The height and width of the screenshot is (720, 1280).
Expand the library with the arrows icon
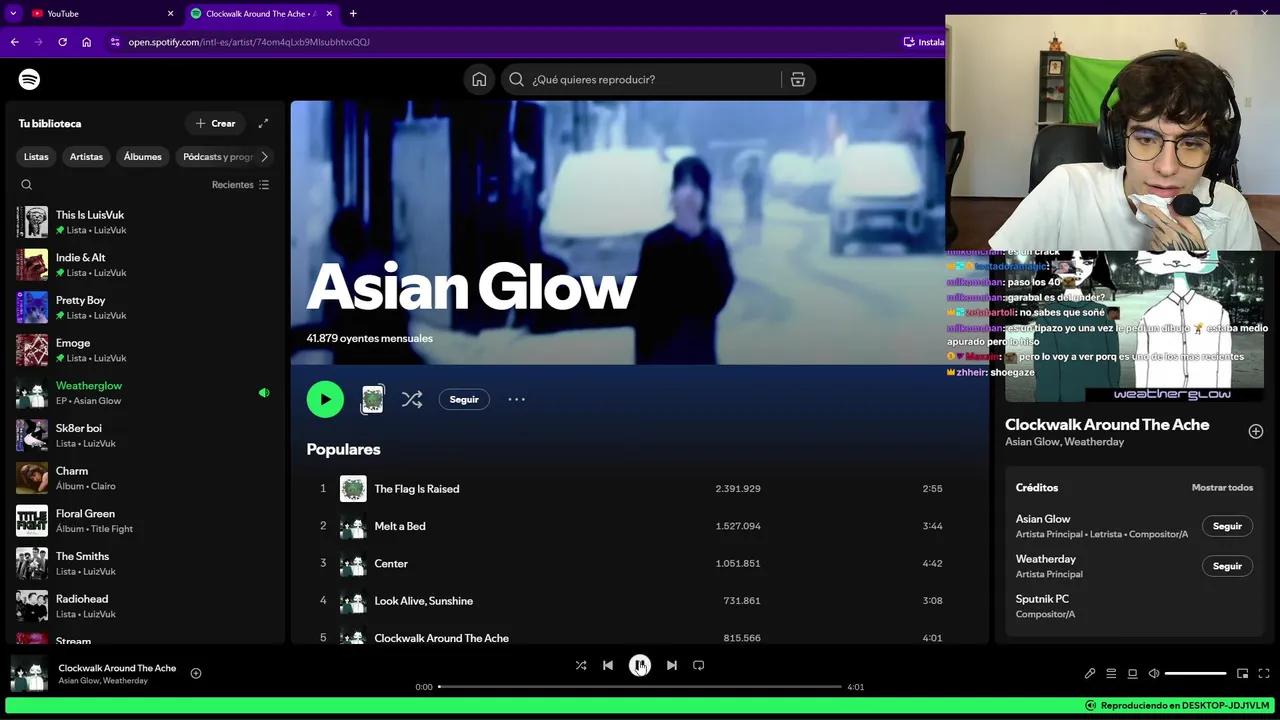tap(263, 123)
